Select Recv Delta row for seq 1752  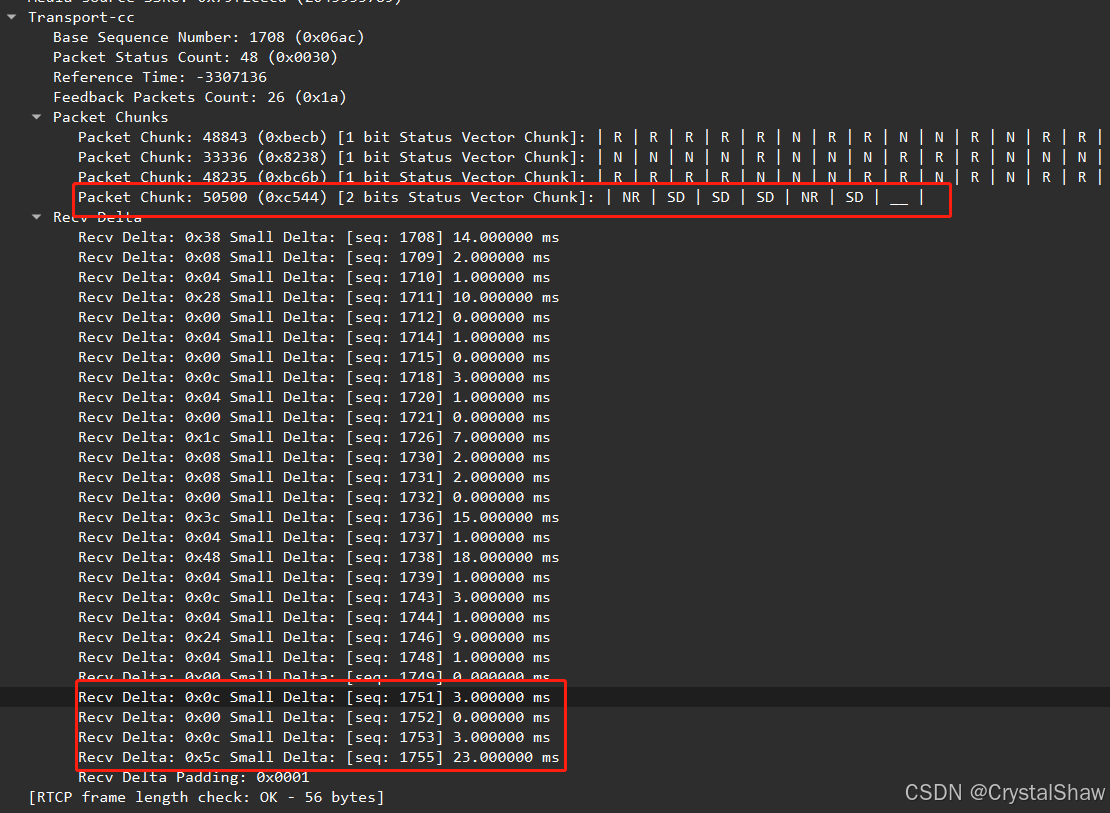[314, 717]
